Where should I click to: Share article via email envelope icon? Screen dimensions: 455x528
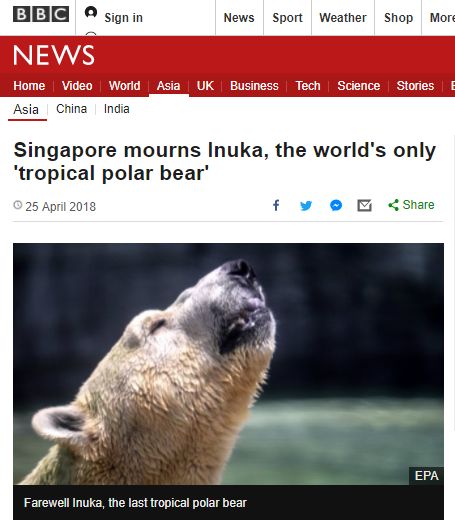(x=364, y=205)
